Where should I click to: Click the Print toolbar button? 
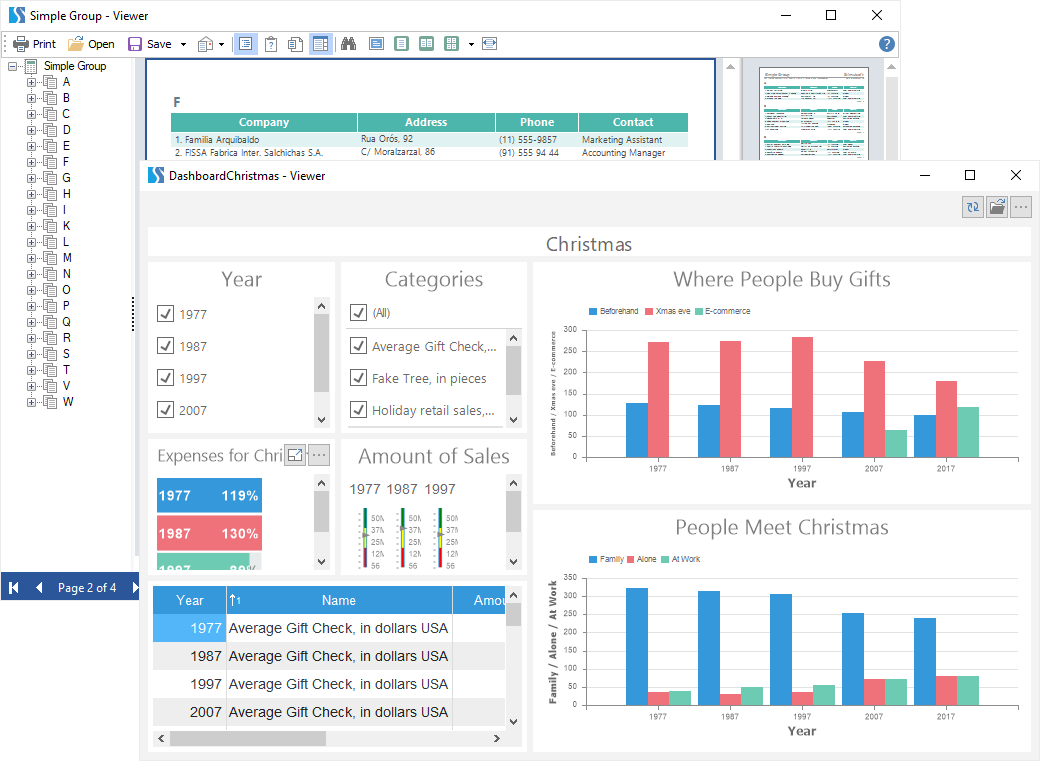(34, 44)
